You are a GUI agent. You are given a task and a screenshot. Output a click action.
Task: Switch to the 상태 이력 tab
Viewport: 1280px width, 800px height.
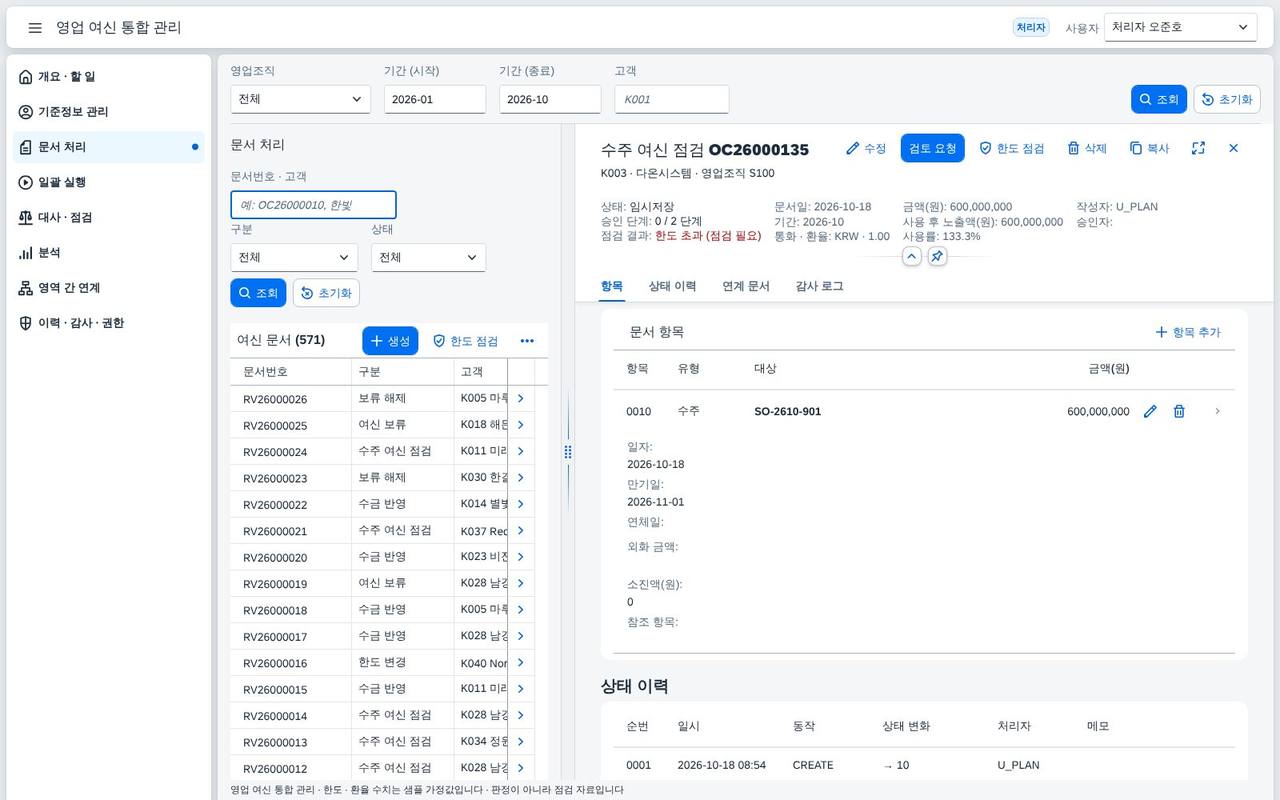[x=672, y=286]
